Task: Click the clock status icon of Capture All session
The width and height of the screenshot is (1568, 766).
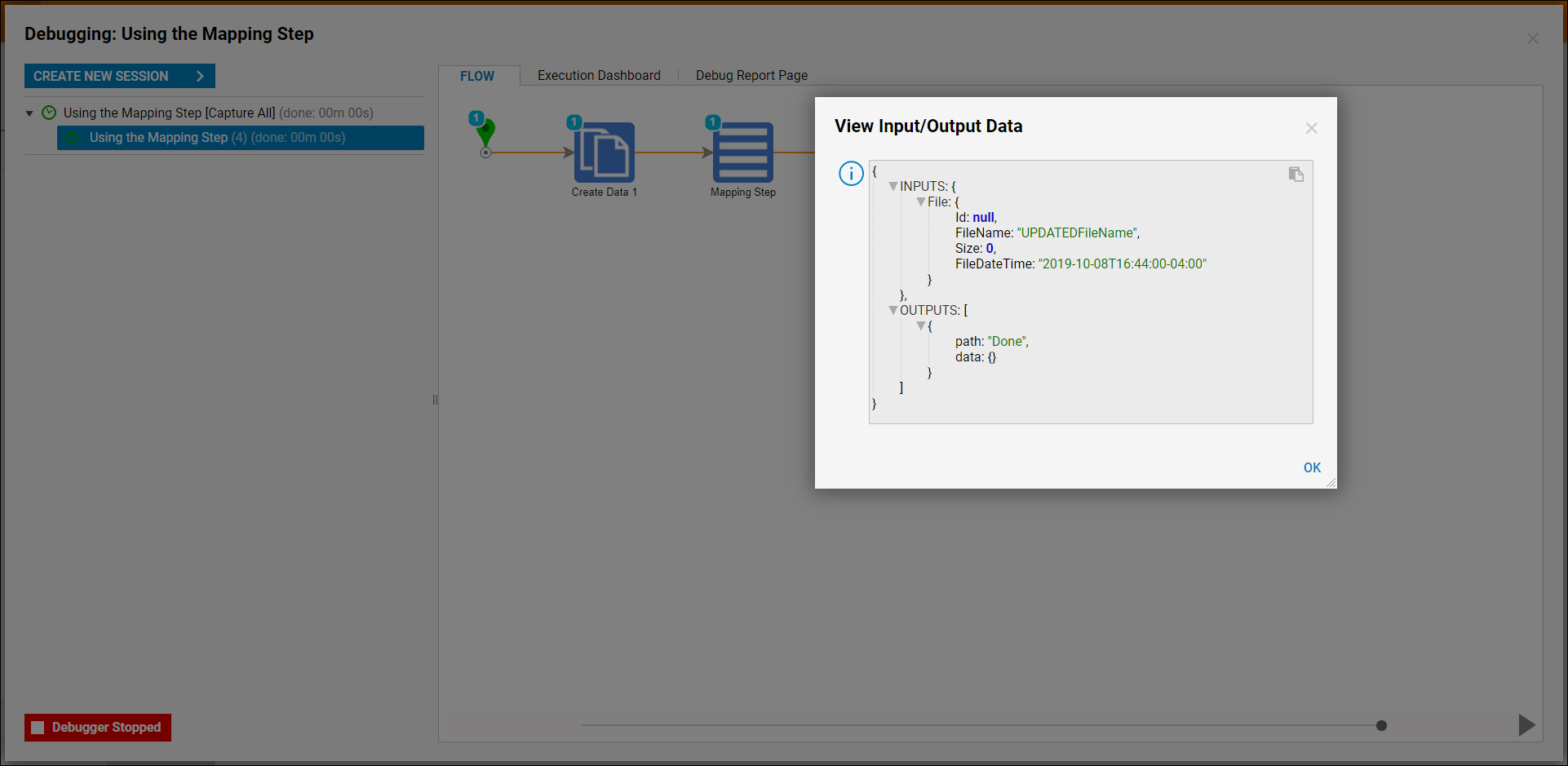Action: click(49, 113)
